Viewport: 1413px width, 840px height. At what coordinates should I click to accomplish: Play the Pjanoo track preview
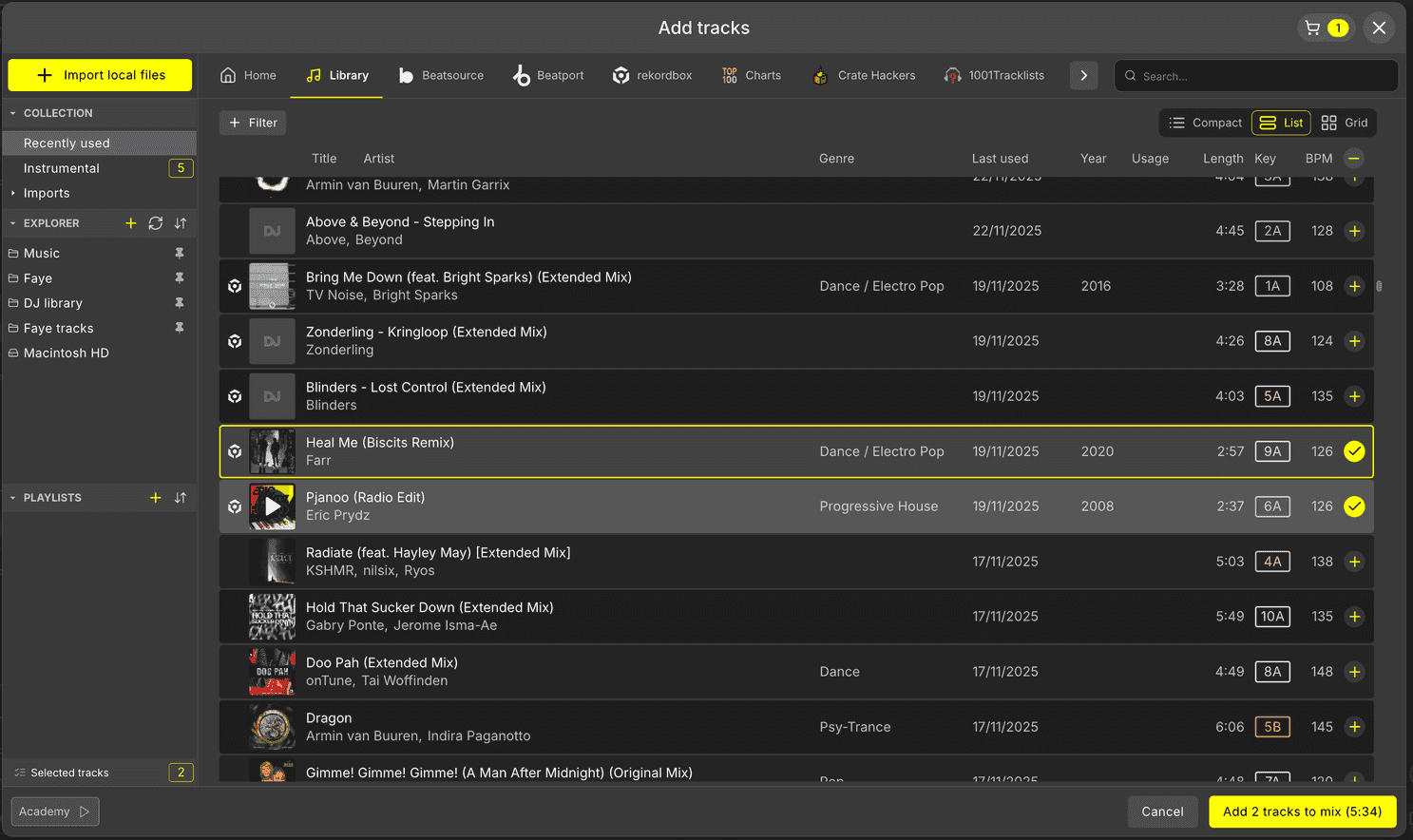pos(273,506)
